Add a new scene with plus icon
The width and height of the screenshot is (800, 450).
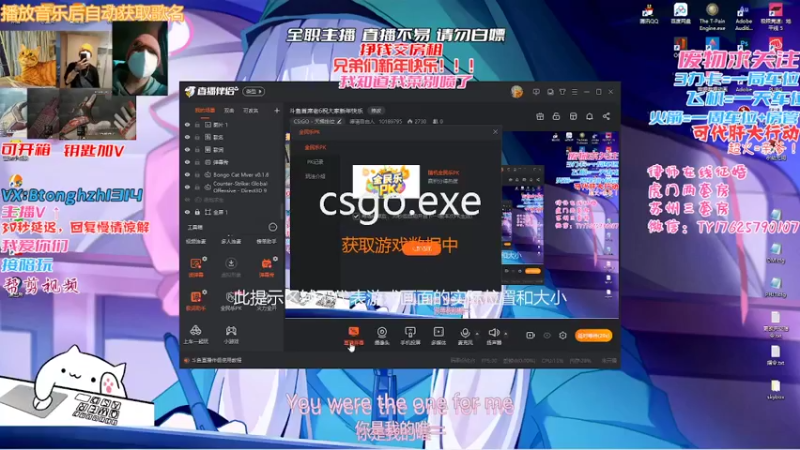click(x=277, y=110)
